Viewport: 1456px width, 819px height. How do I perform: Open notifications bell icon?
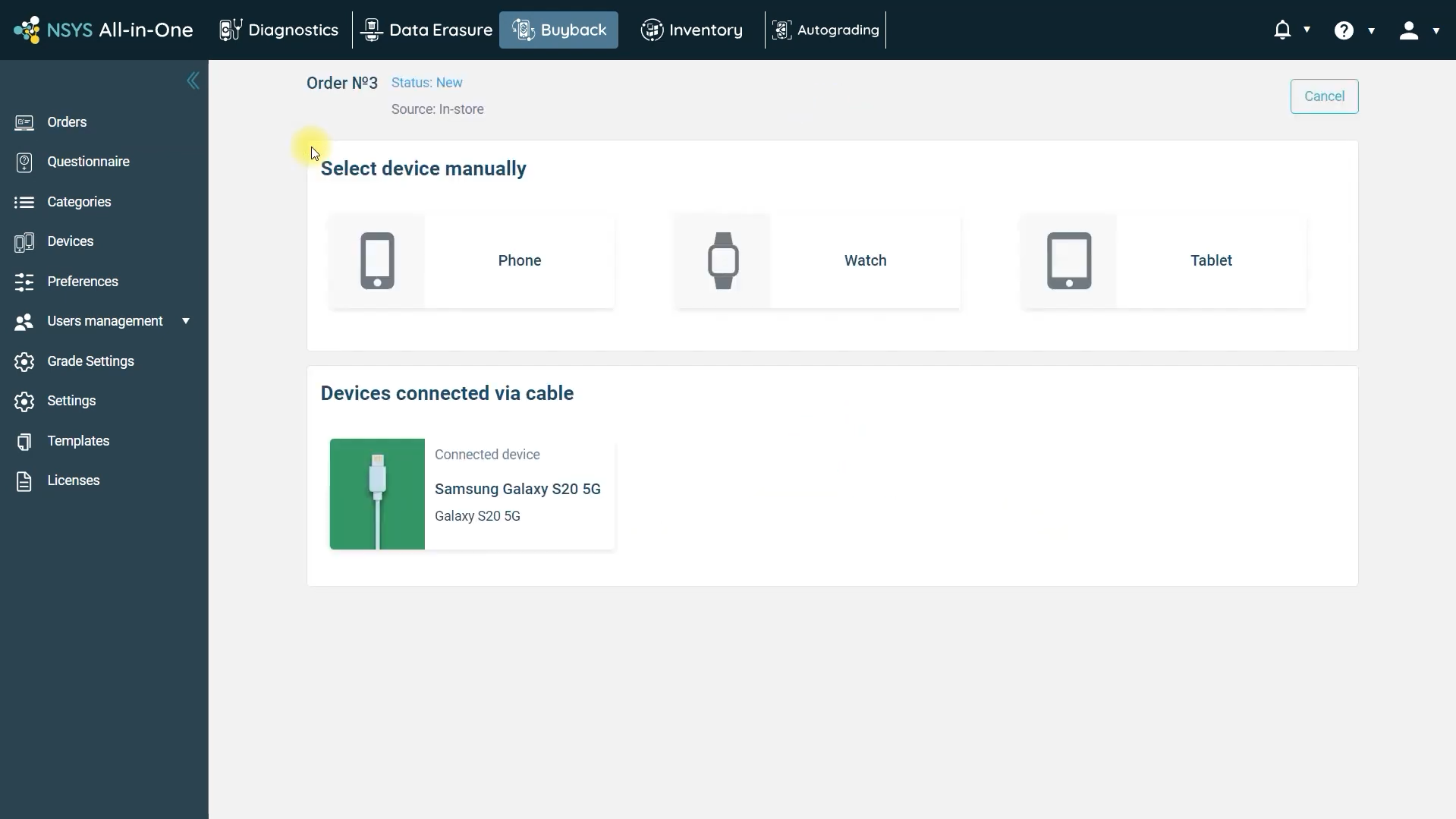(x=1282, y=30)
